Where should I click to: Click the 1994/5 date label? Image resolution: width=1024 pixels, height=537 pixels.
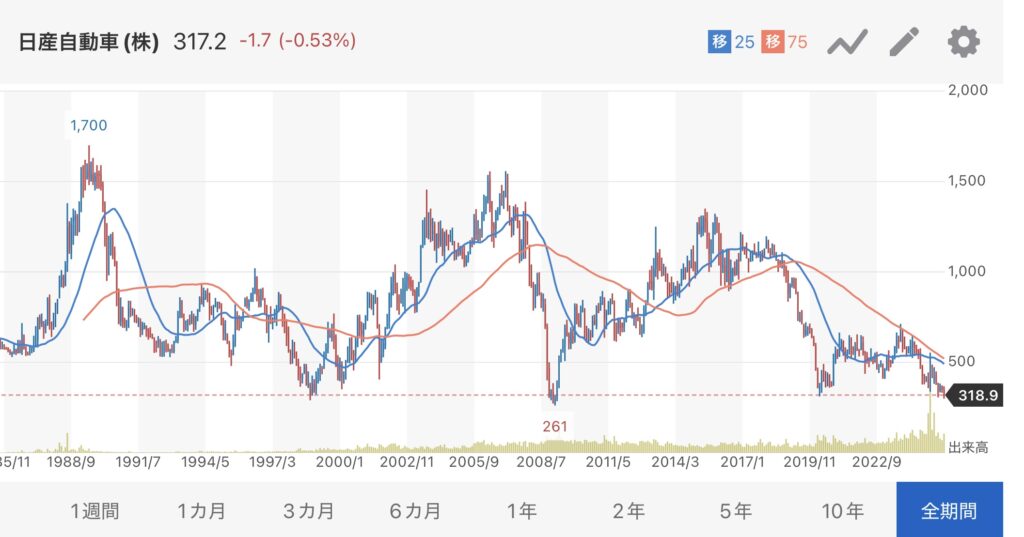(205, 463)
